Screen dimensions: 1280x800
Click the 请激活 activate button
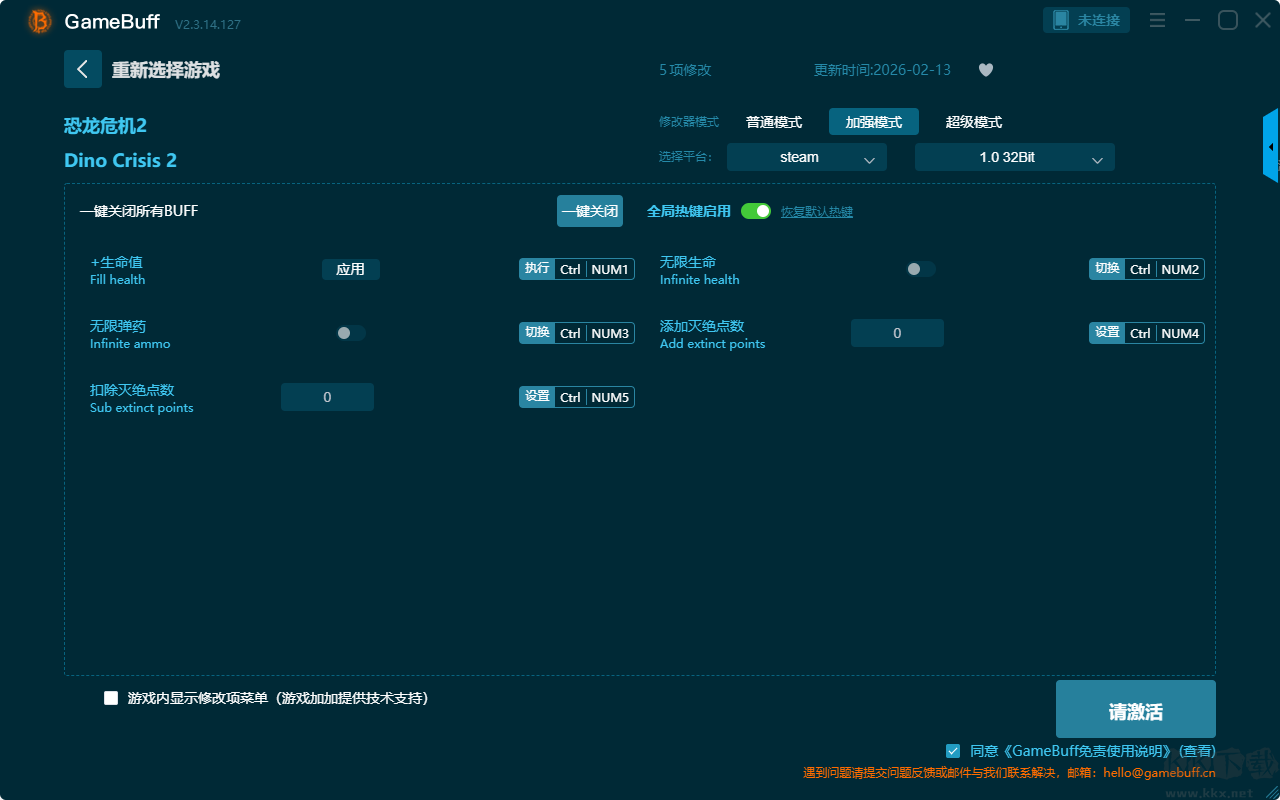[x=1135, y=710]
